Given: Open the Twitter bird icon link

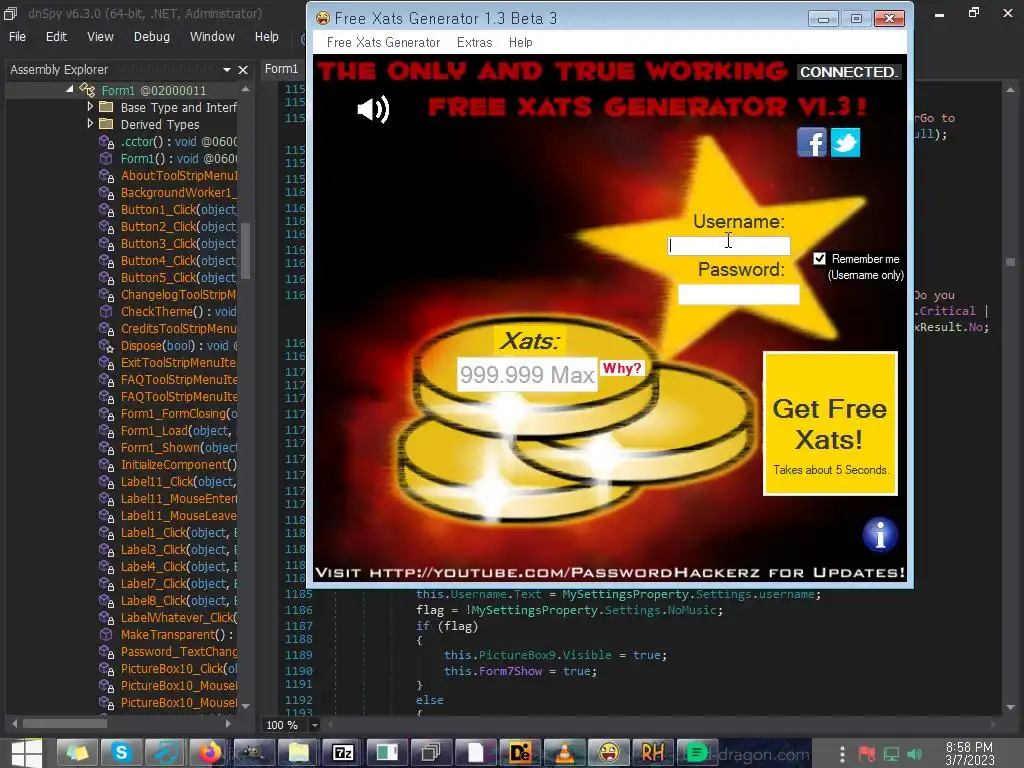Looking at the screenshot, I should [845, 142].
